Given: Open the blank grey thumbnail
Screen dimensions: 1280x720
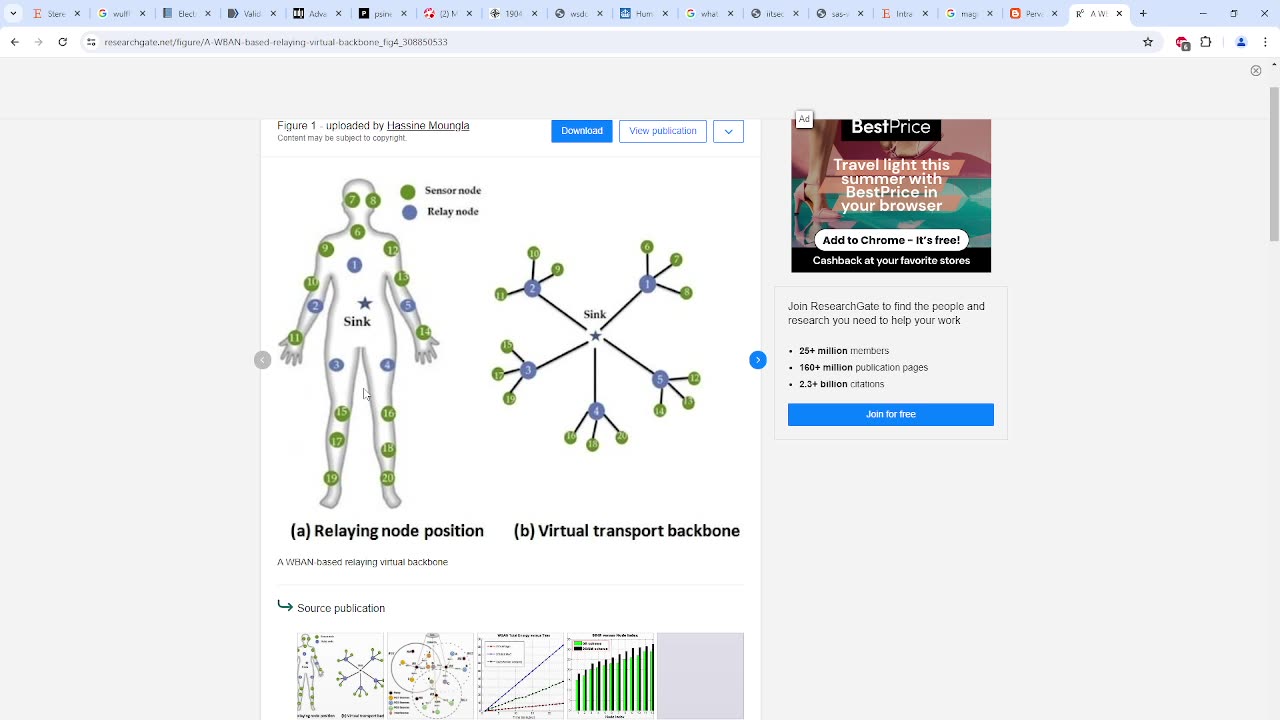Looking at the screenshot, I should pyautogui.click(x=700, y=676).
